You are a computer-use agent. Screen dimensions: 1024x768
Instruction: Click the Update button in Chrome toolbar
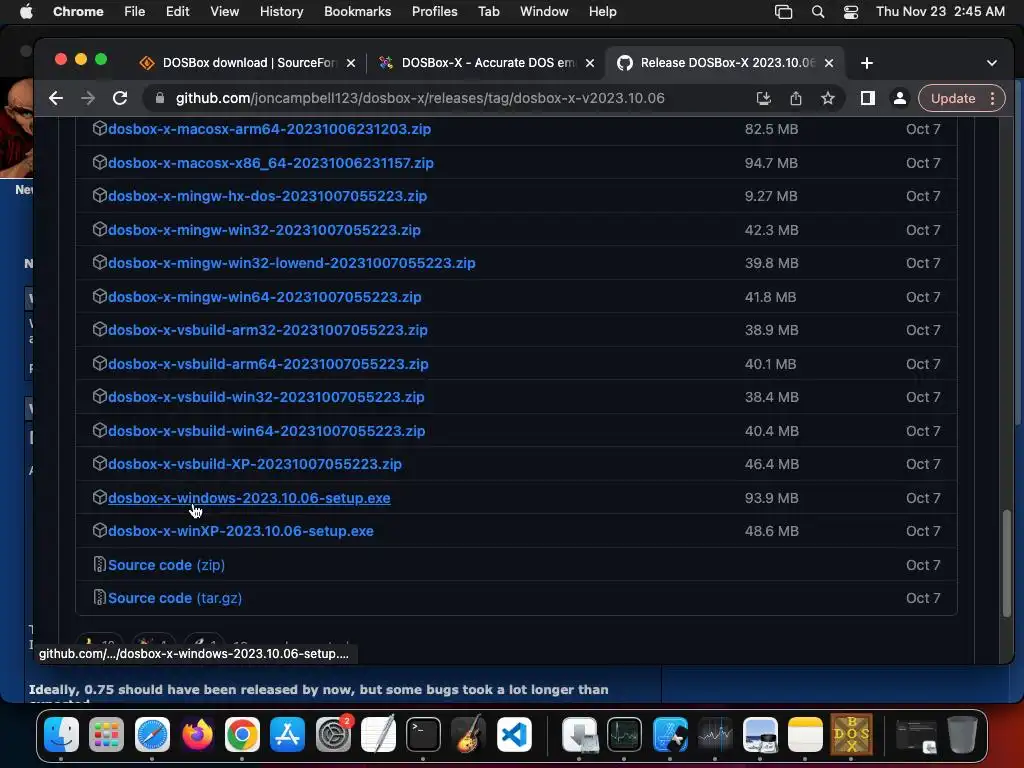pyautogui.click(x=953, y=98)
